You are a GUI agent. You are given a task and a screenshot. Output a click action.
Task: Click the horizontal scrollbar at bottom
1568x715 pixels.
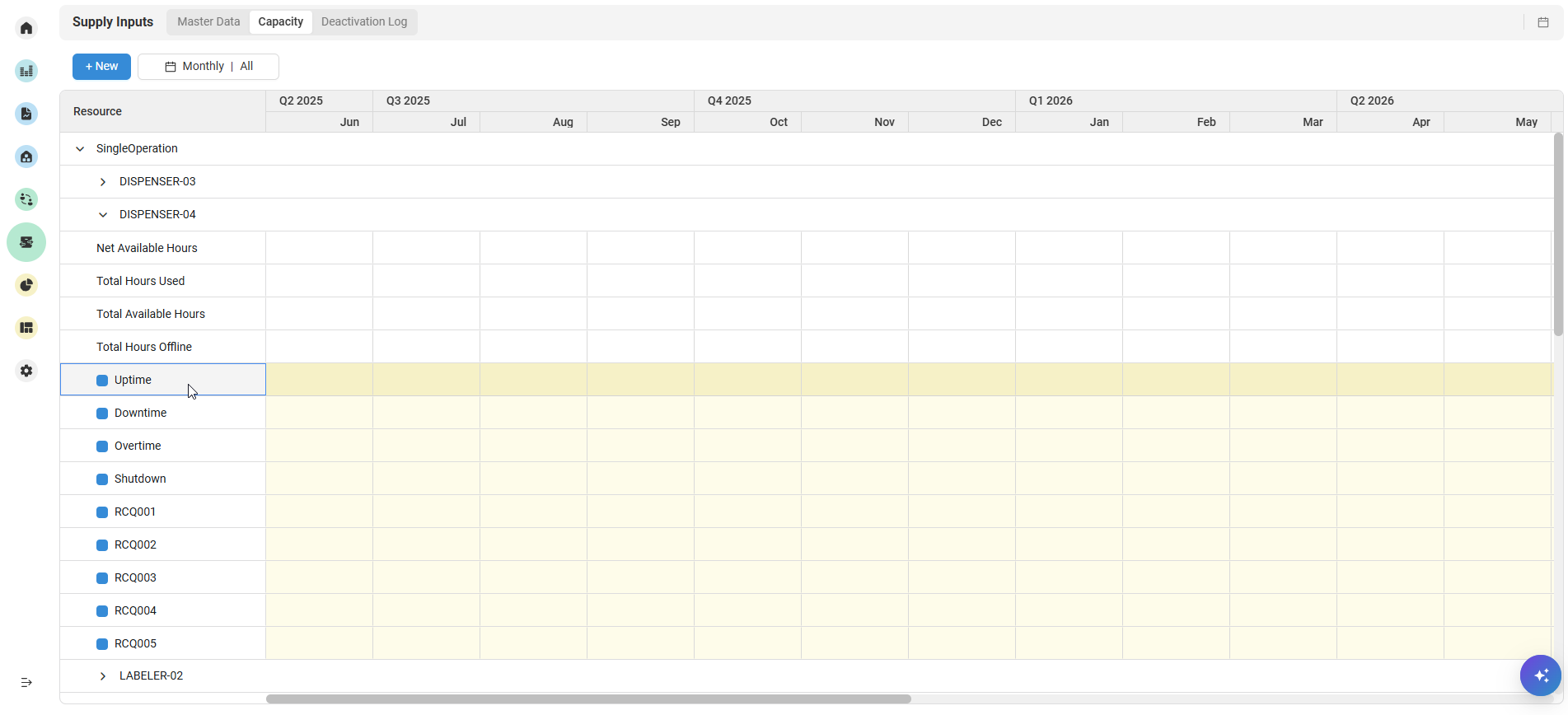588,699
